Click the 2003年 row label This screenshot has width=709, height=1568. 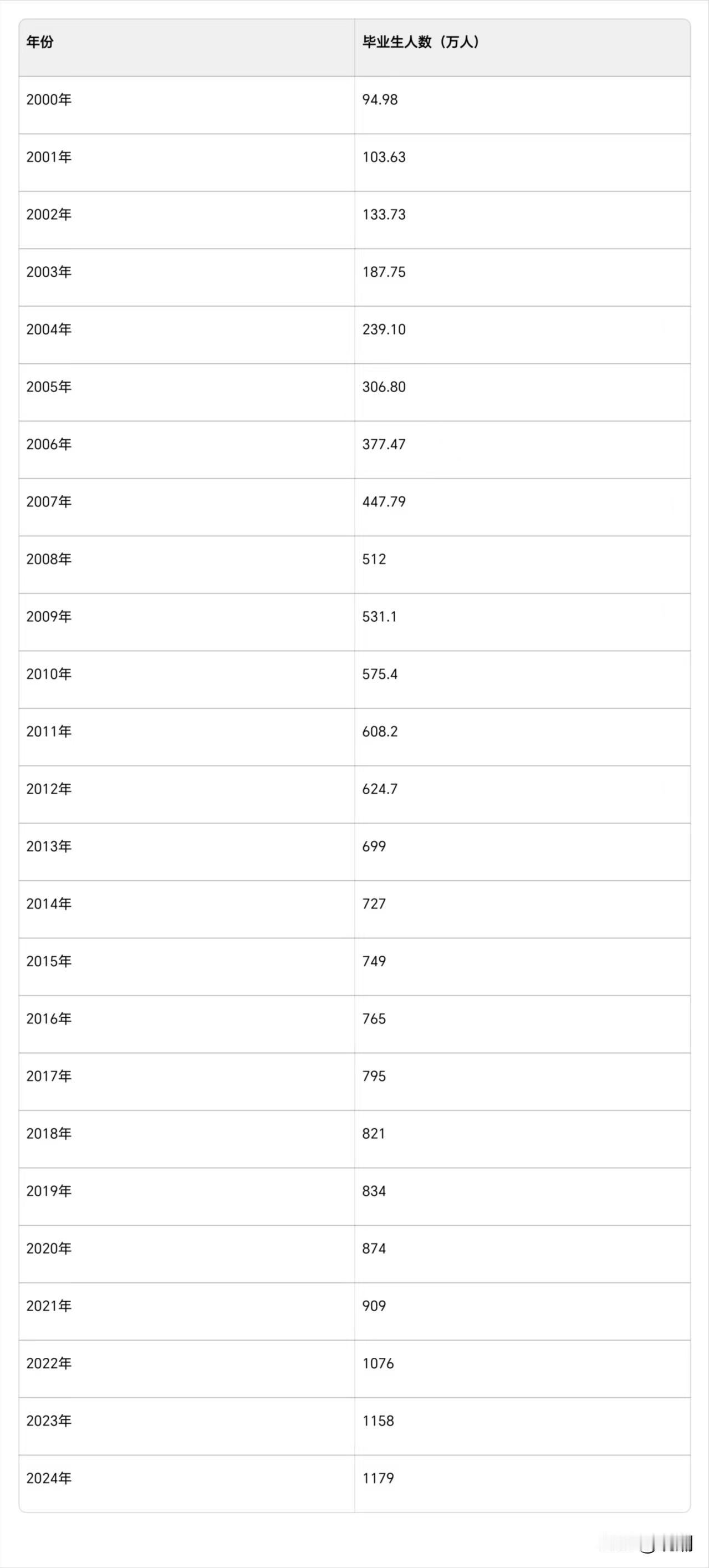[x=49, y=271]
